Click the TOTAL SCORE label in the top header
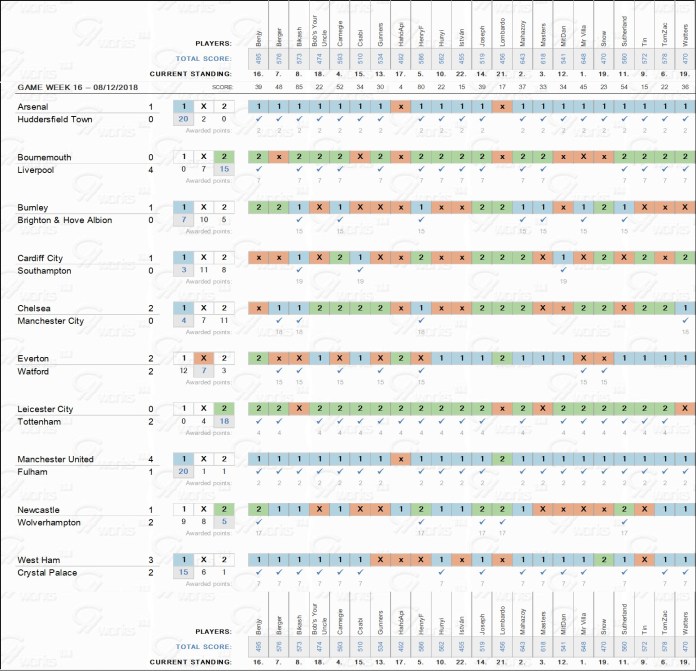Viewport: 696px width, 671px height. 204,59
